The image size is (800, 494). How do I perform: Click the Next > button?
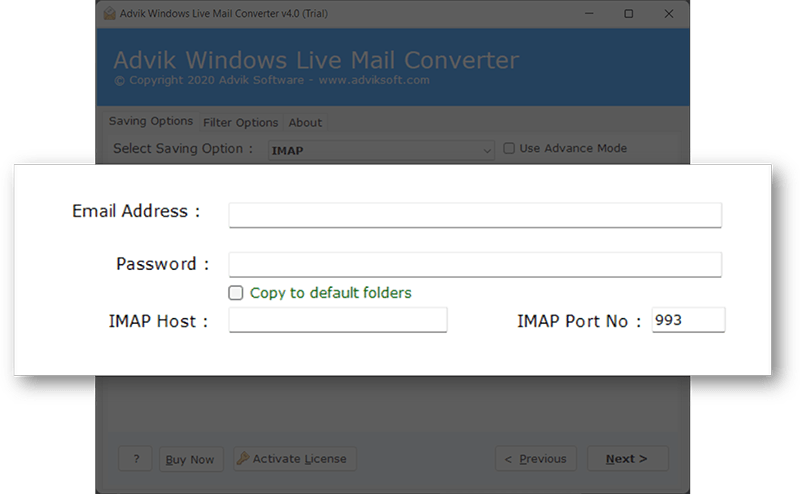tap(628, 458)
